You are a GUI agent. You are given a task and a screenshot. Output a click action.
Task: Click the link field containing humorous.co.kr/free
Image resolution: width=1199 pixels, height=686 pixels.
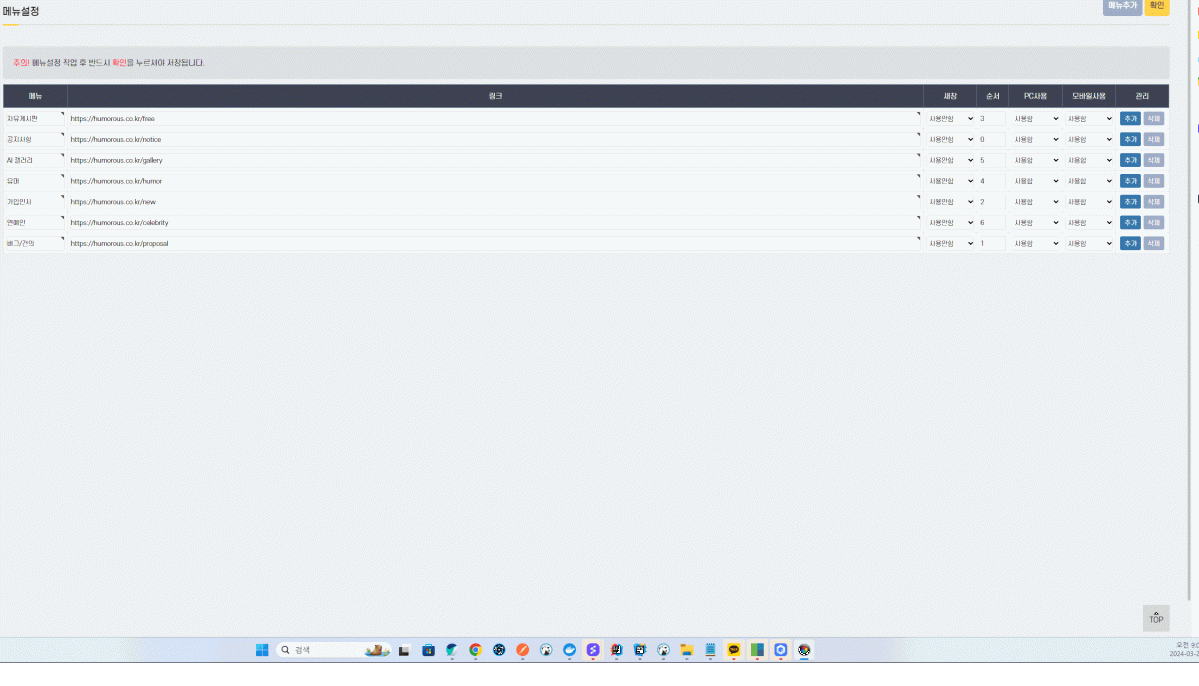point(495,119)
